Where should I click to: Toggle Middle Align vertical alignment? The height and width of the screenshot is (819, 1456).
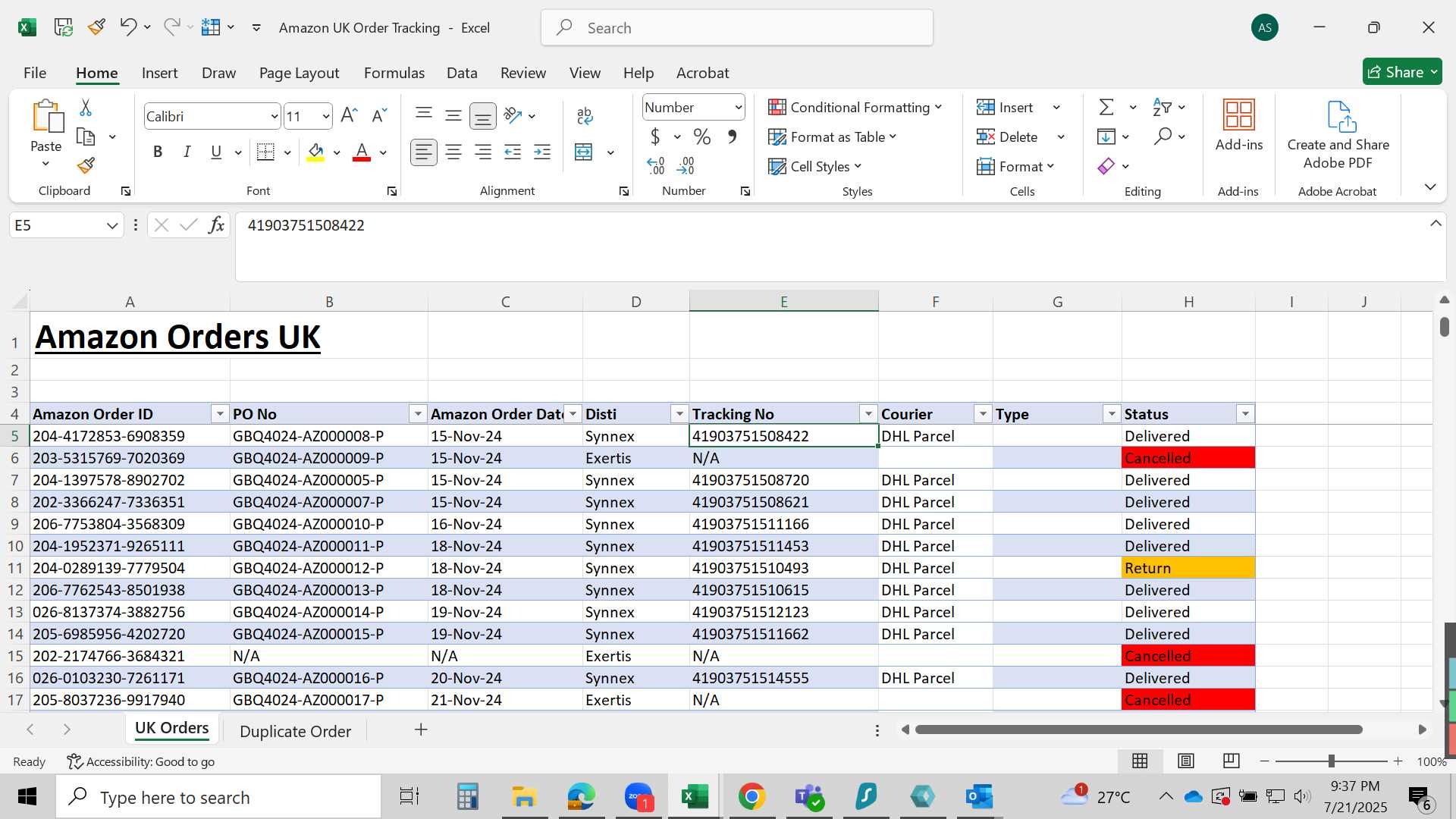pyautogui.click(x=453, y=115)
